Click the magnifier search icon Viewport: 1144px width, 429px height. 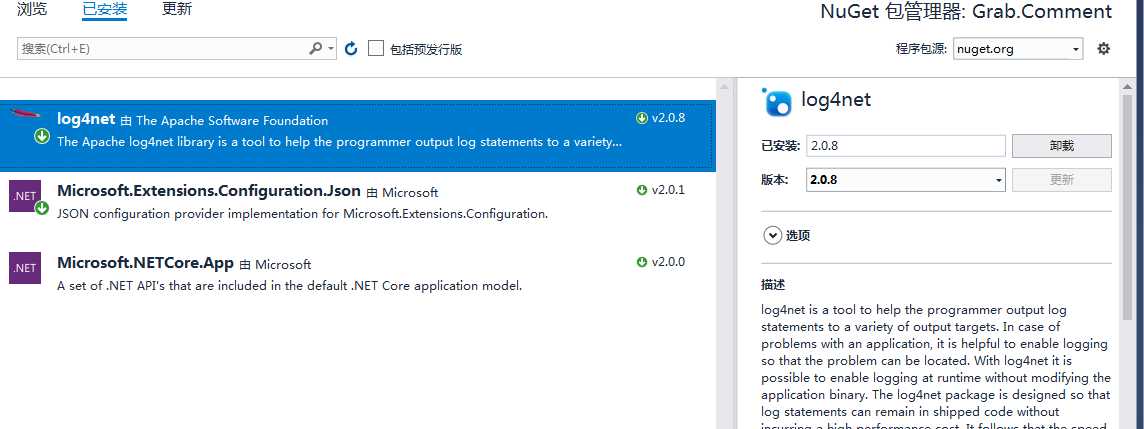coord(315,48)
